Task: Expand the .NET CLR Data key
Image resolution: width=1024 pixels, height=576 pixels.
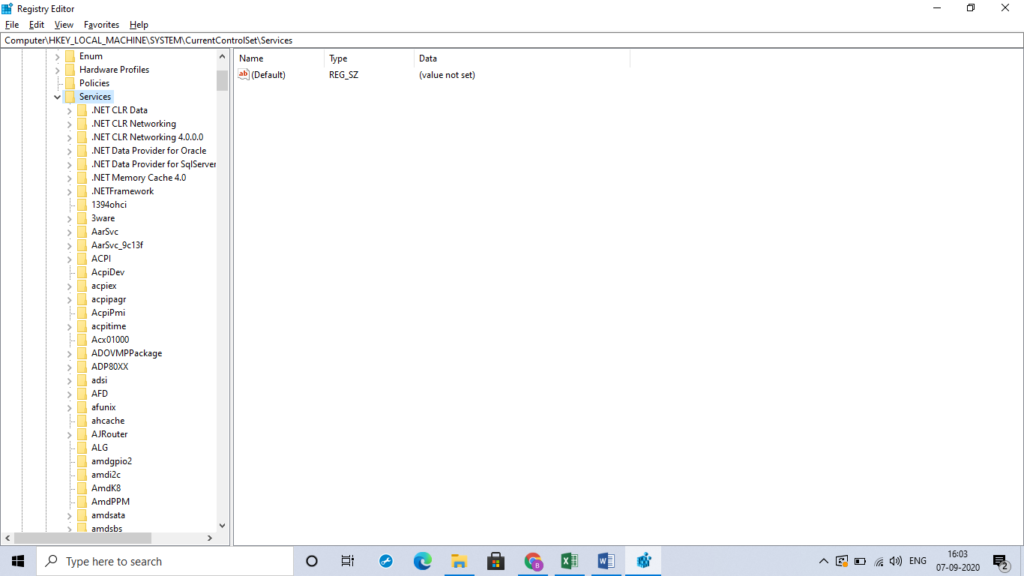Action: click(69, 111)
